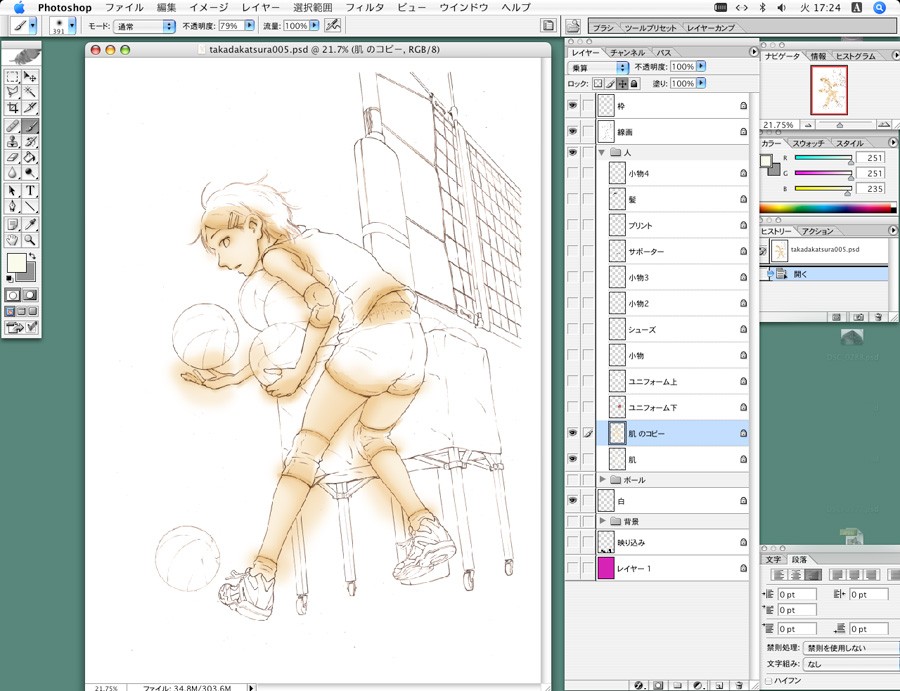Select the Paint Bucket tool

[30, 157]
